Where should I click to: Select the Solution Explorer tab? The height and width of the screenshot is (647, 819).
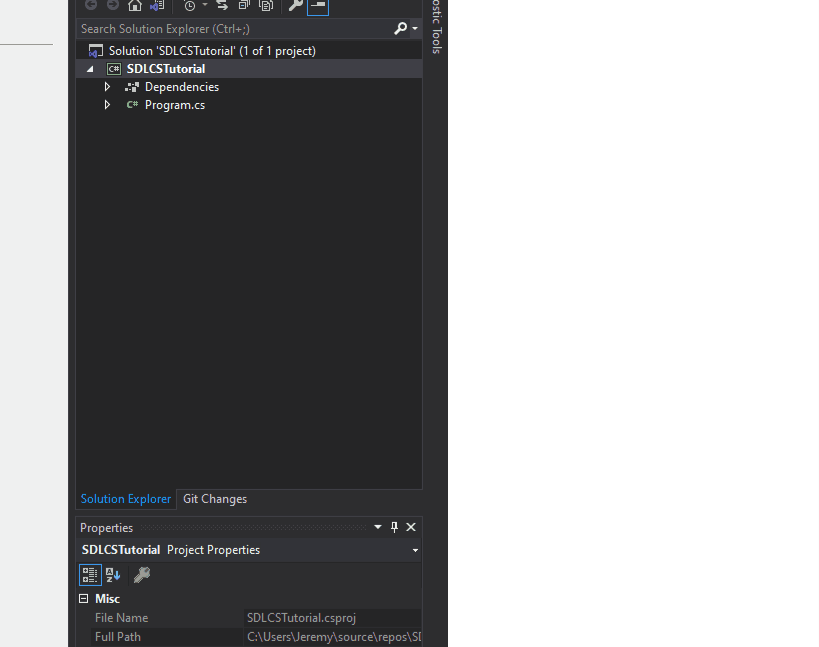pyautogui.click(x=125, y=499)
